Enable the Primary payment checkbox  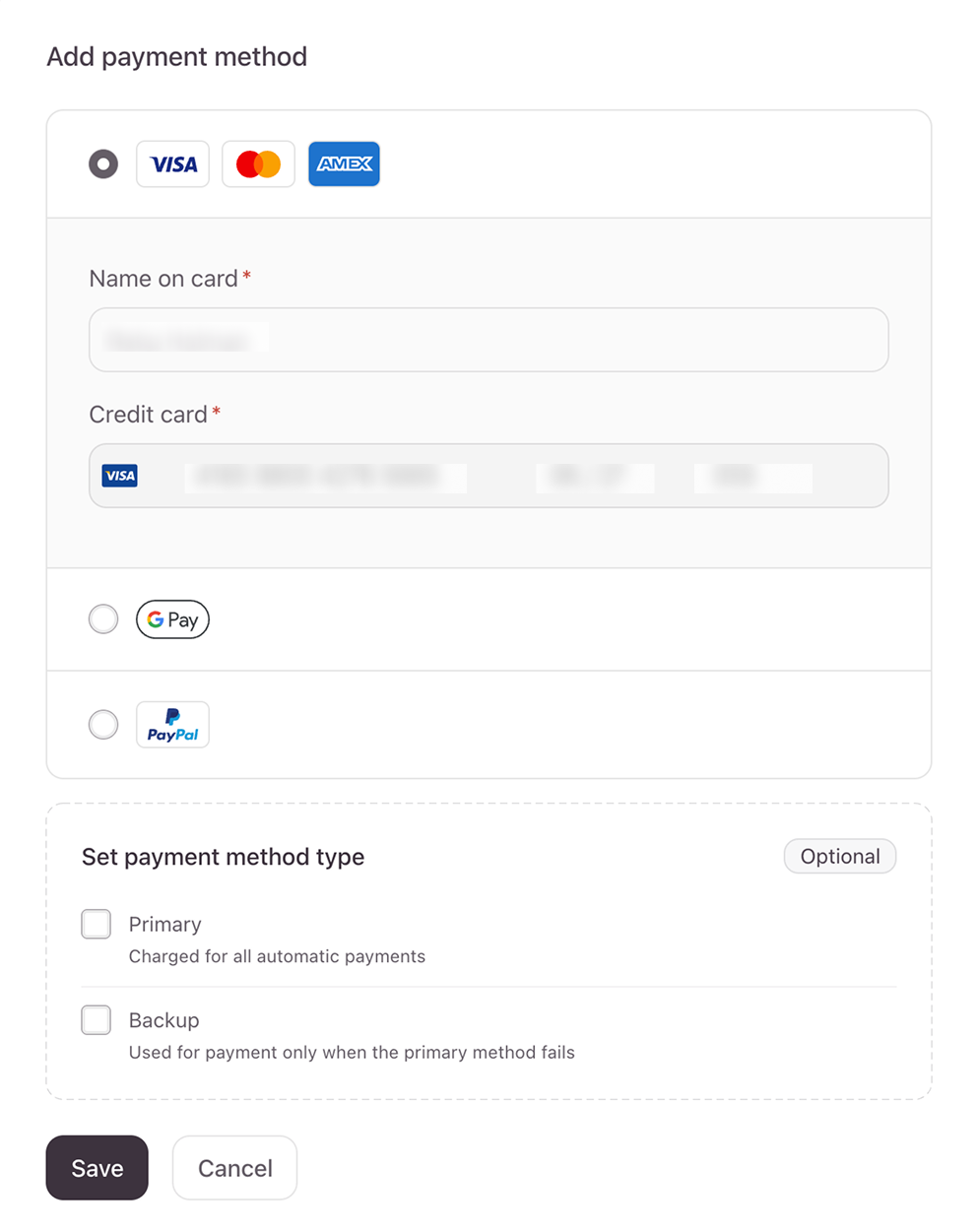point(97,925)
